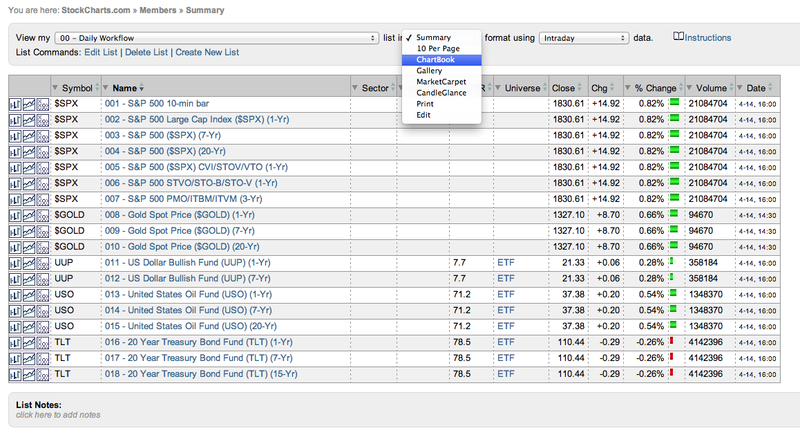Go to StockCharts.com breadcrumb link
This screenshot has width=800, height=435.
click(96, 10)
